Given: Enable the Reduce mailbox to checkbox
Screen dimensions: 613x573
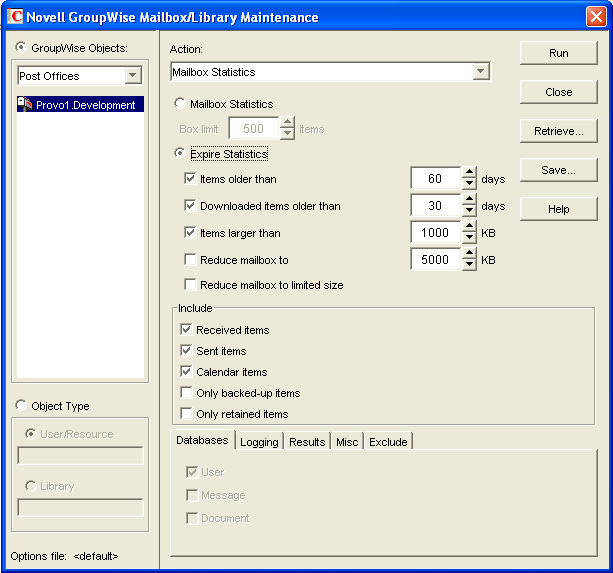Looking at the screenshot, I should (190, 260).
